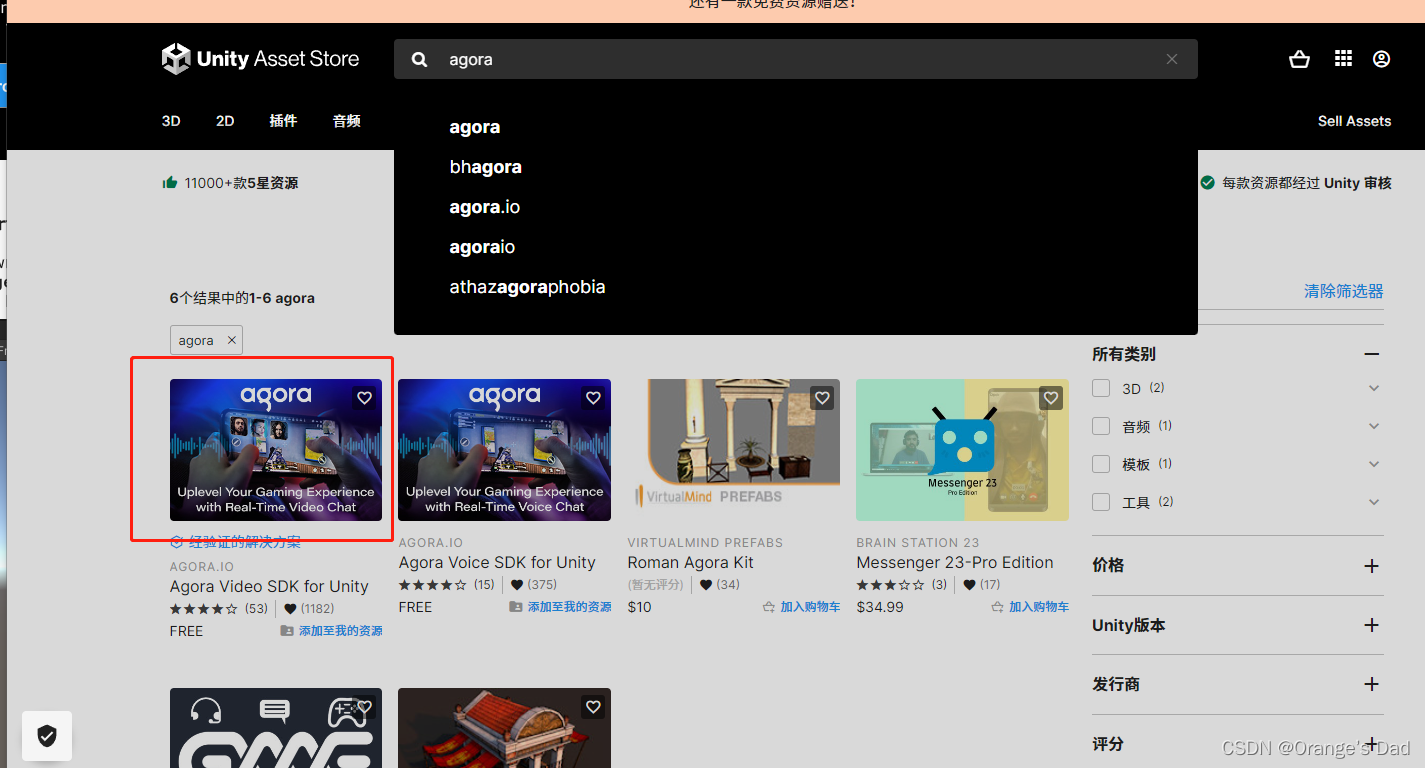Click Agora Video SDK add-to-assets icon
The image size is (1425, 768).
click(287, 631)
